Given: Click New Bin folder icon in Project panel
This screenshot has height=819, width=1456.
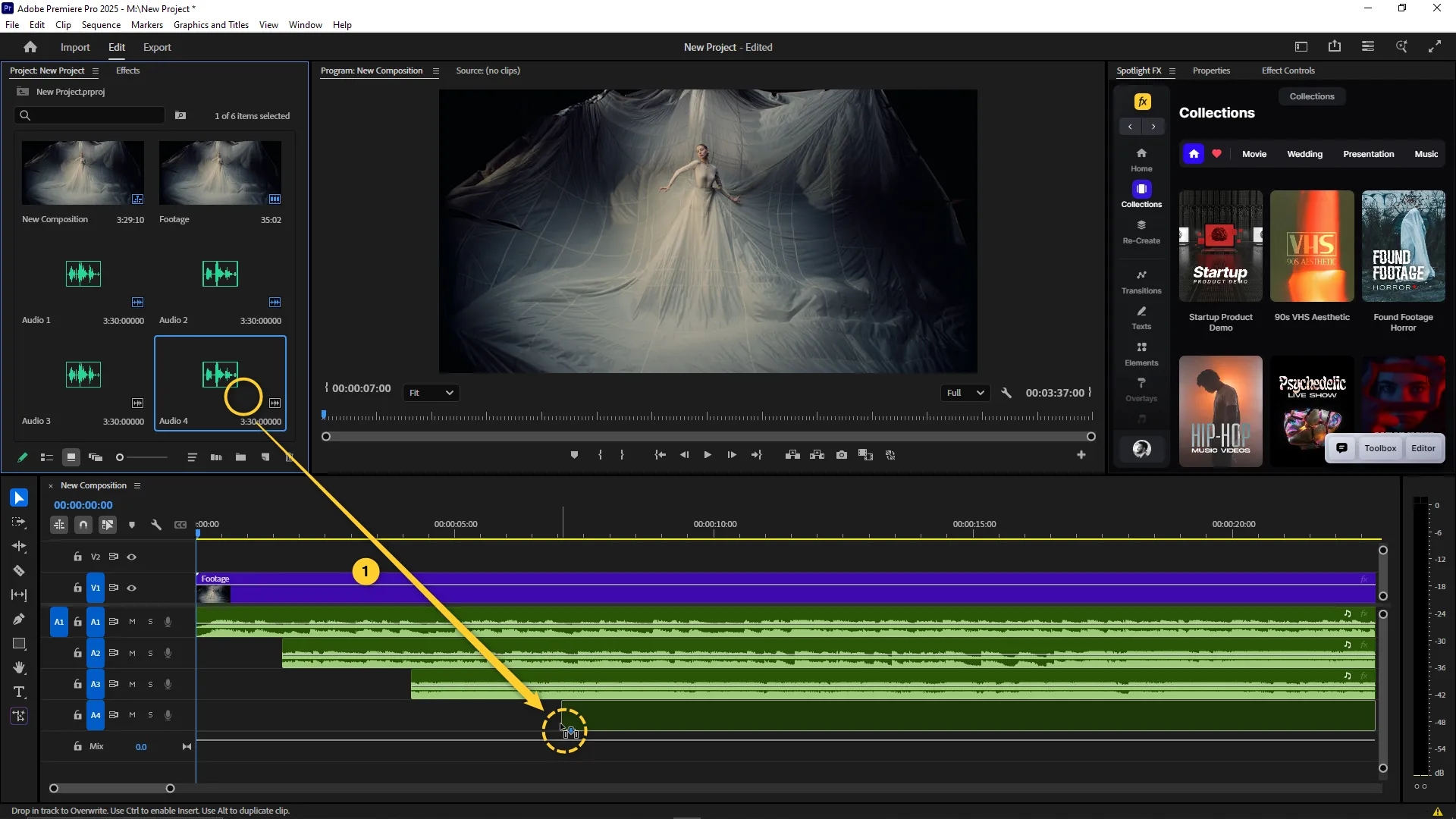Looking at the screenshot, I should point(240,457).
